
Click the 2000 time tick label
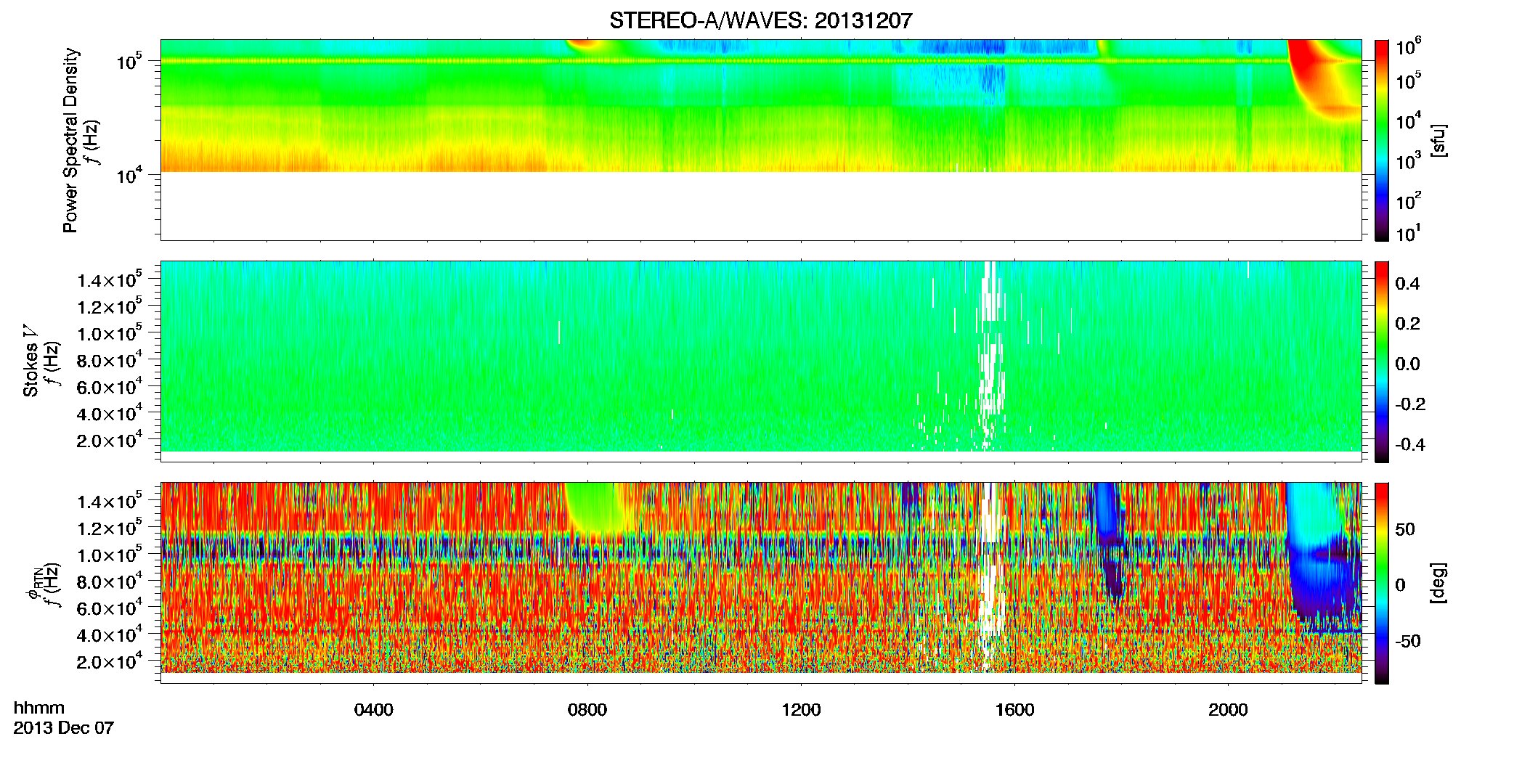click(1228, 710)
